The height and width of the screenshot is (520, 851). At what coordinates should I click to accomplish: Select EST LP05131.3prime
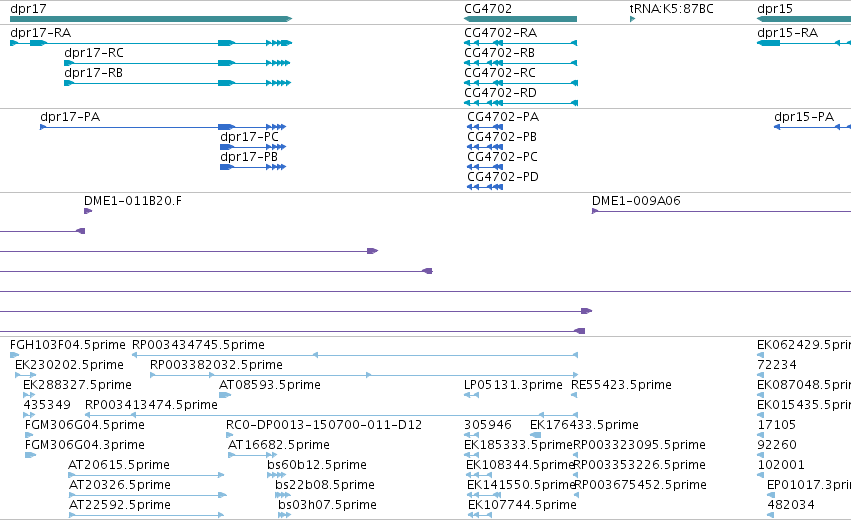[471, 395]
